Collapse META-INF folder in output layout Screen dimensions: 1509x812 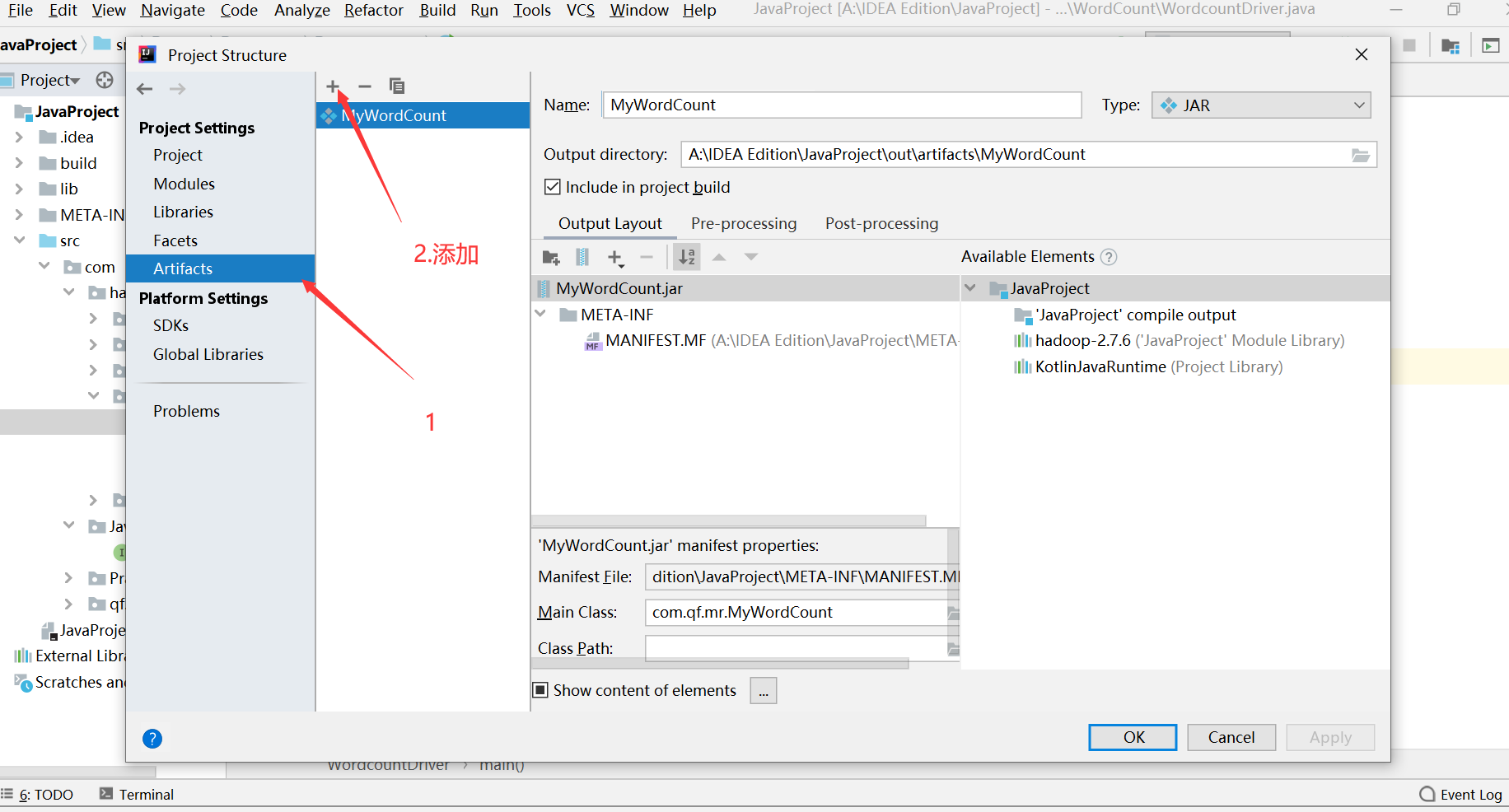[x=540, y=315]
